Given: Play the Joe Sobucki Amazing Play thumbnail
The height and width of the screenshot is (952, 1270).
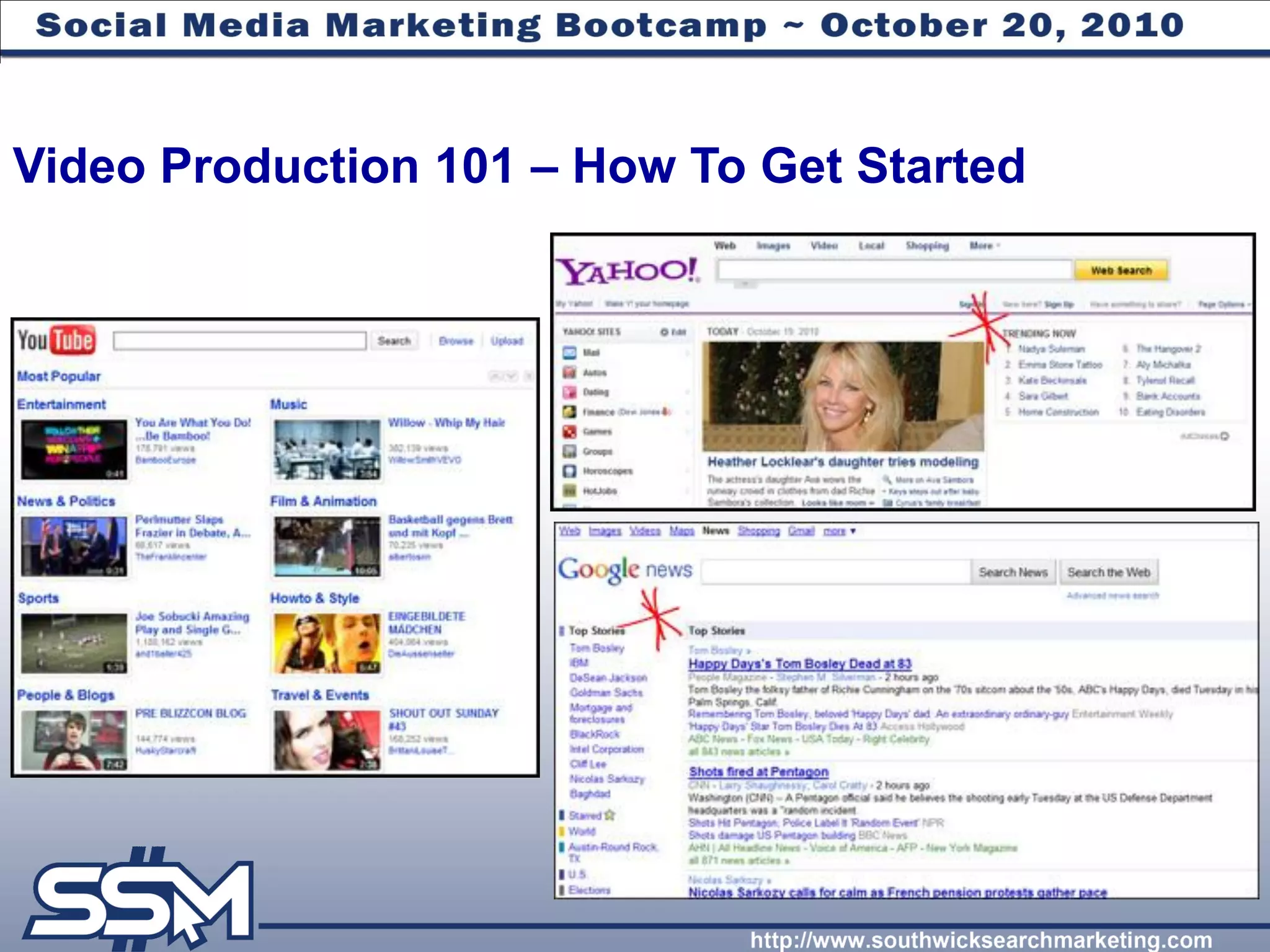Looking at the screenshot, I should click(74, 643).
